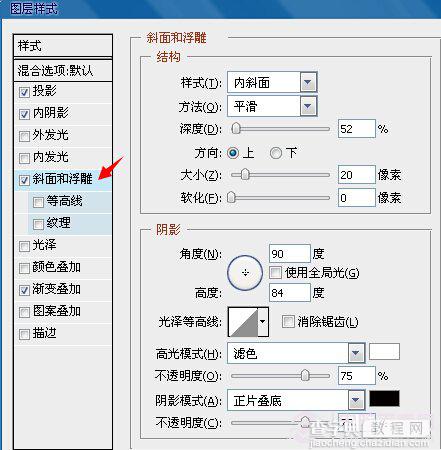The image size is (441, 450).
Task: Enable the 等高线 contour checkbox
Action: tap(38, 202)
